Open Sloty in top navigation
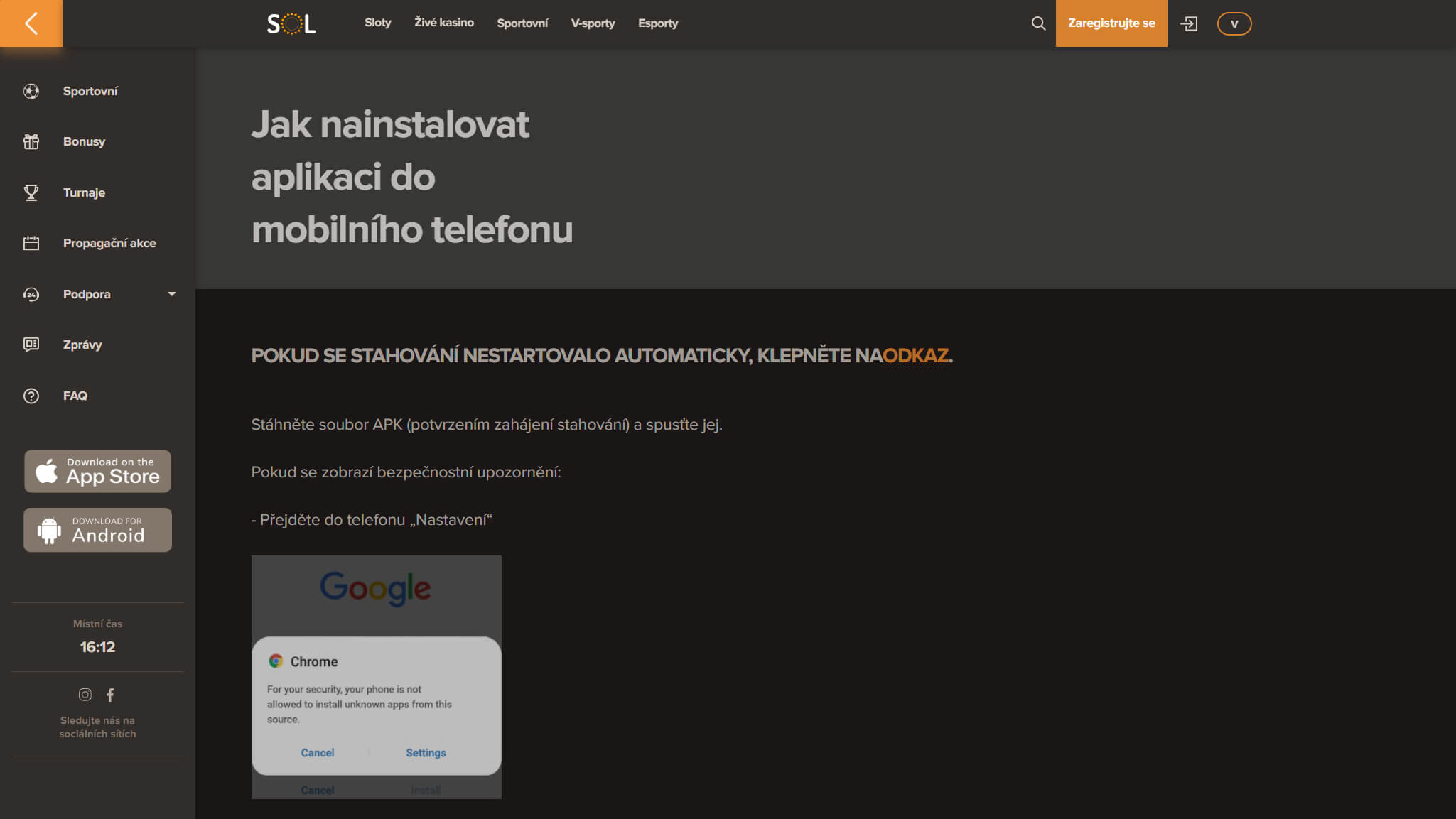 tap(378, 23)
